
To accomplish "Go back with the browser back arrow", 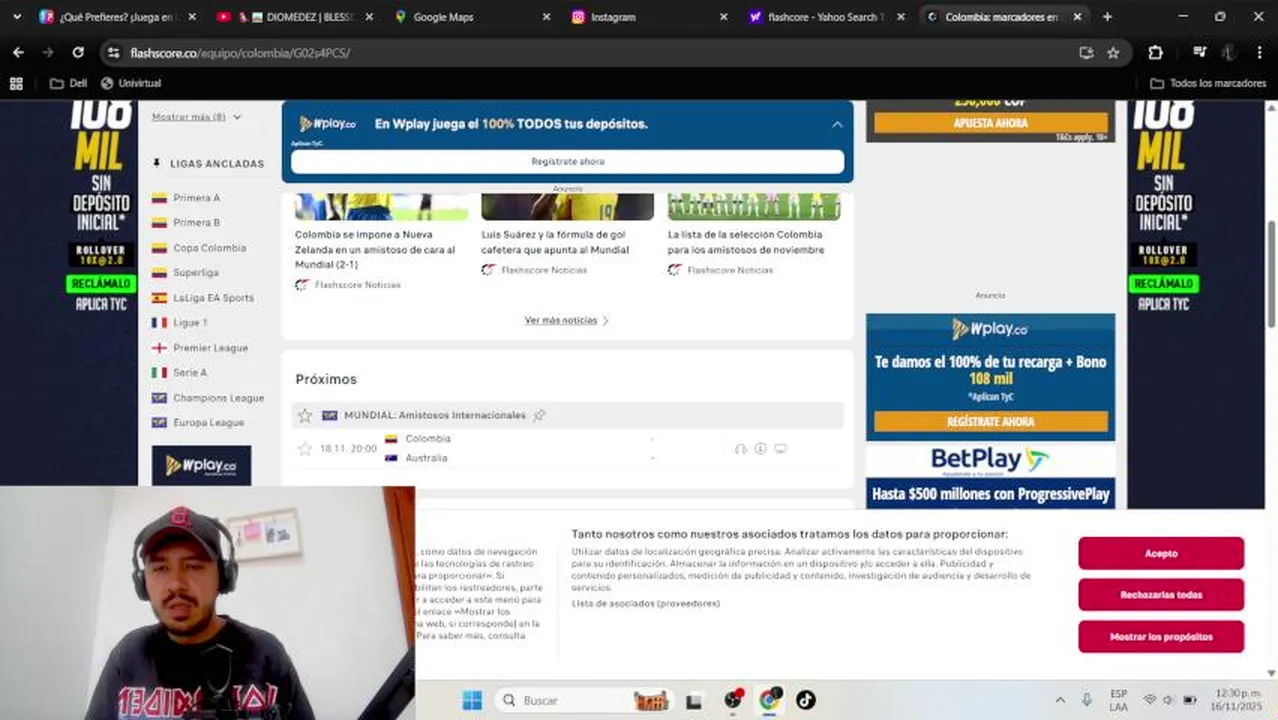I will click(18, 52).
